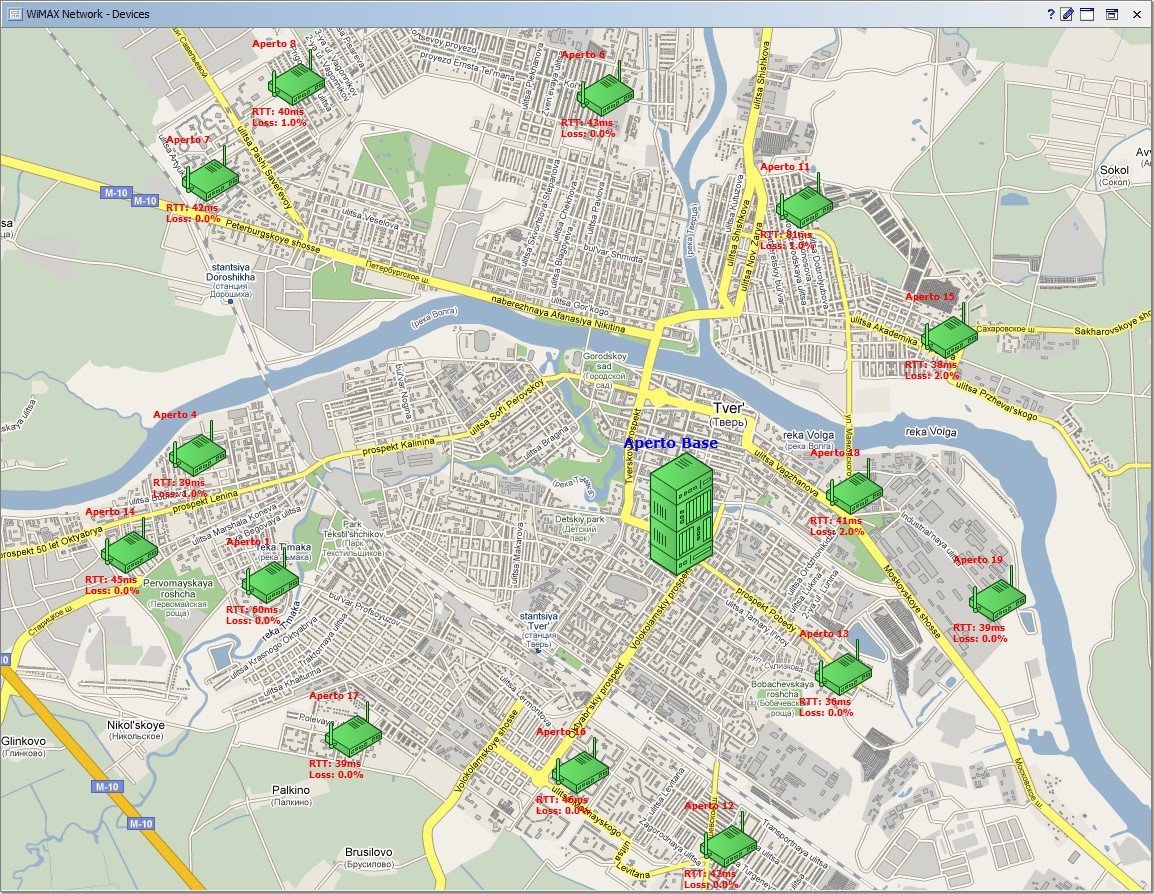Click the panel icon left of WiMAX Network title
The height and width of the screenshot is (894, 1154).
pyautogui.click(x=15, y=14)
